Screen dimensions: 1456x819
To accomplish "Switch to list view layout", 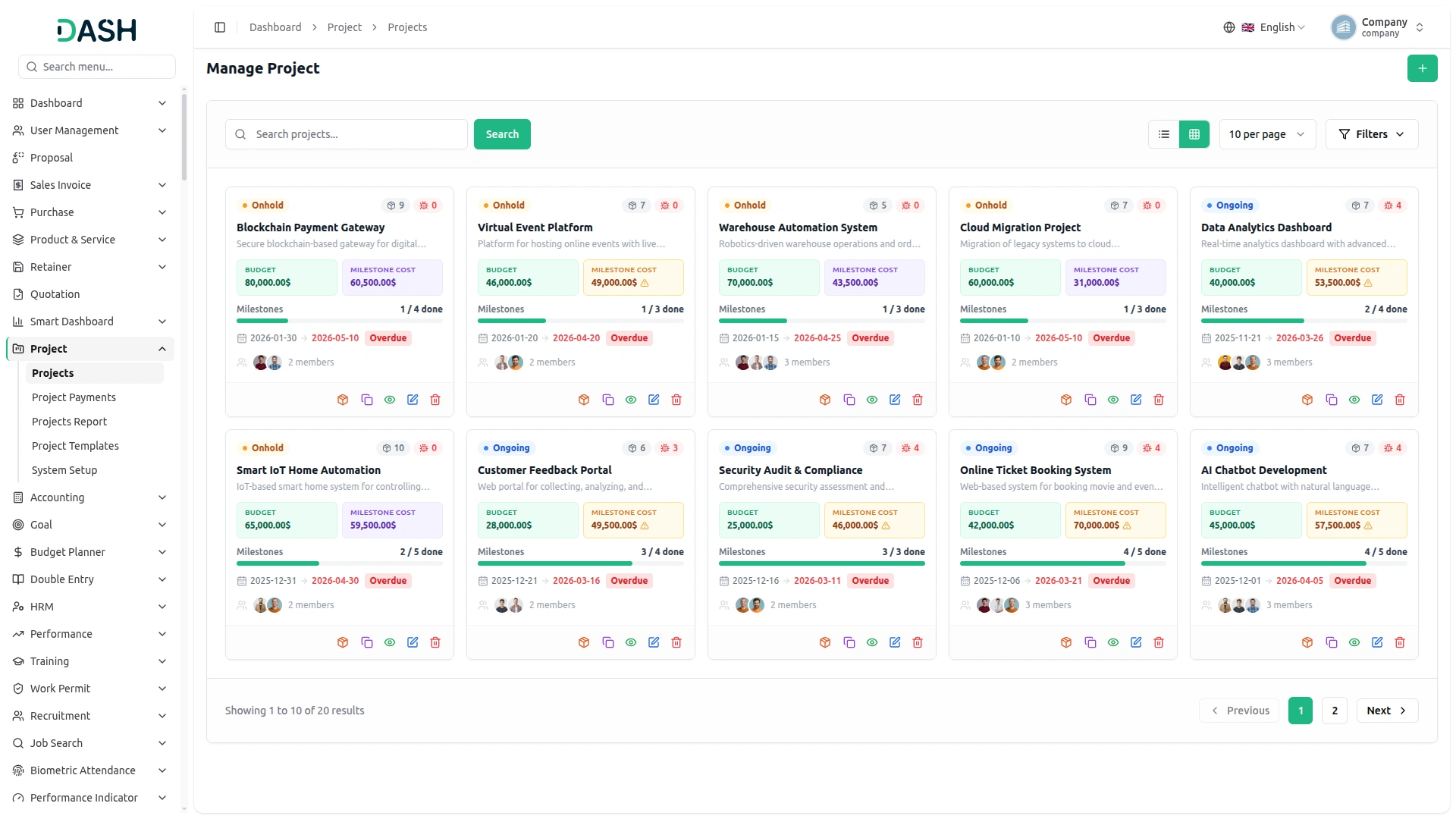I will pos(1164,134).
